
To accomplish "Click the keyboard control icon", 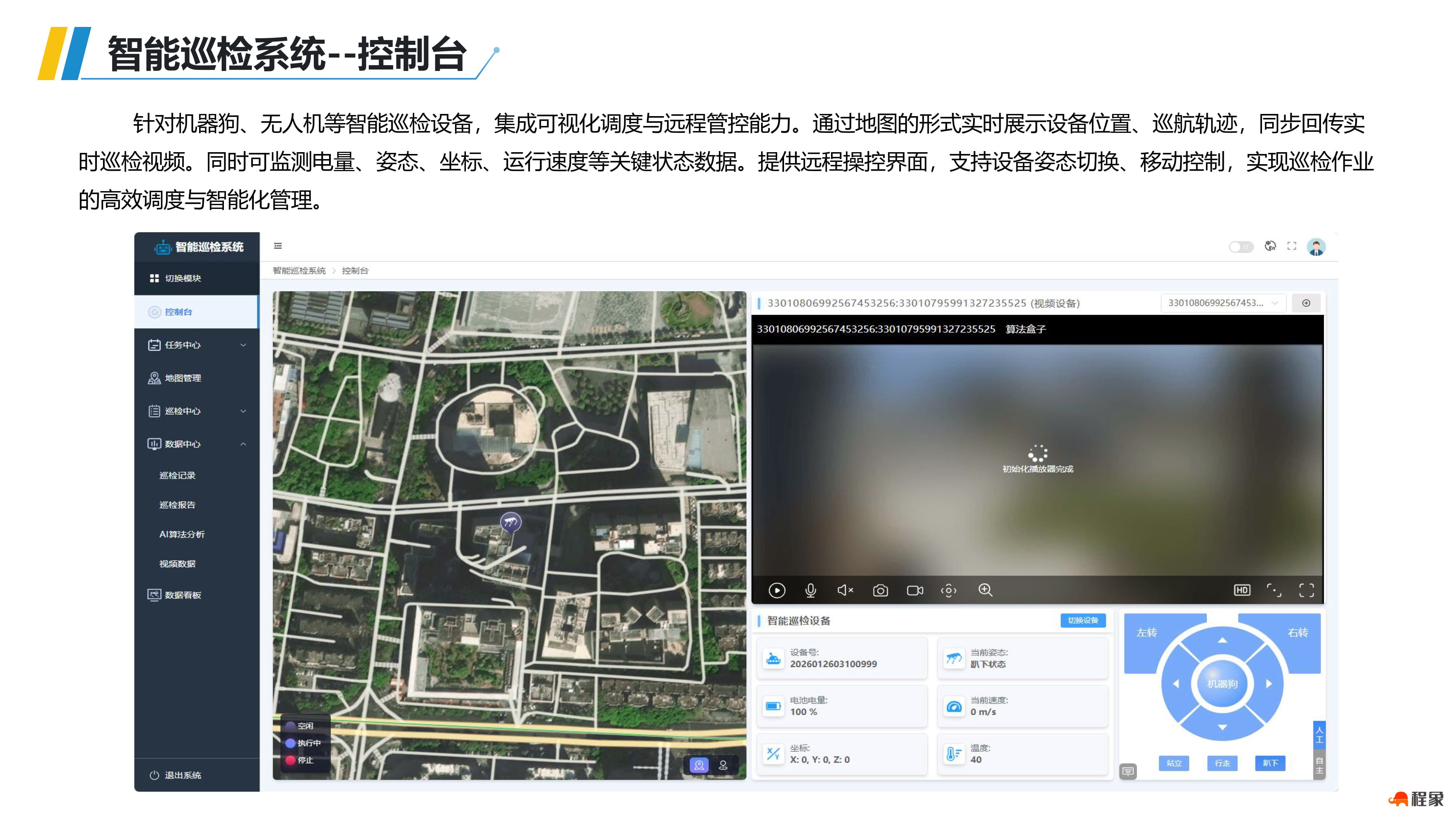I will [1128, 771].
